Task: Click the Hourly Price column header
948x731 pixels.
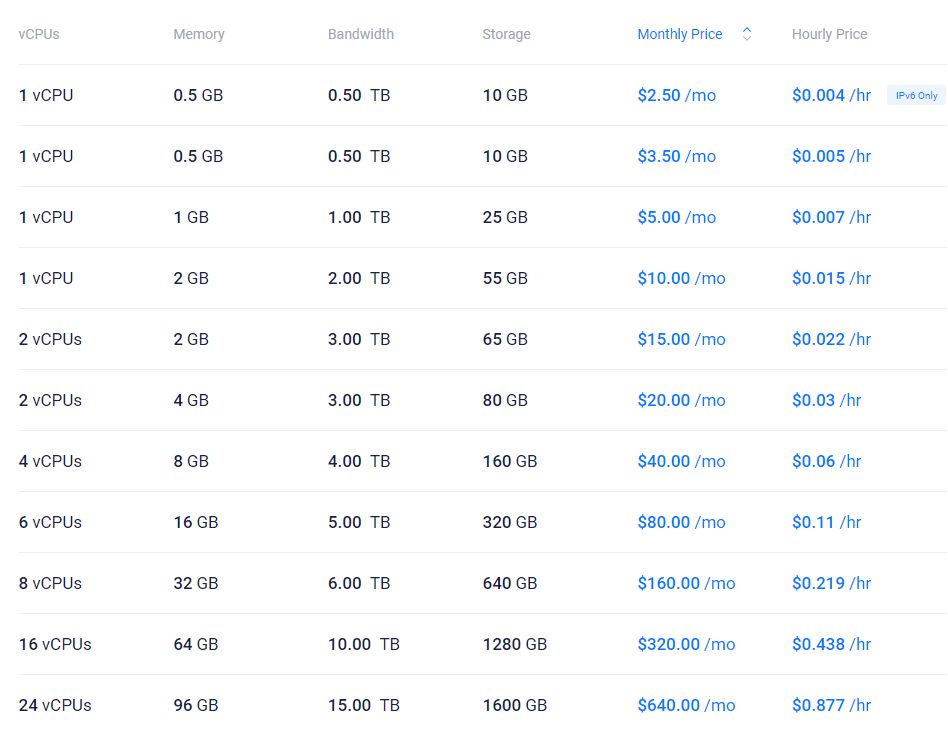Action: pos(829,34)
